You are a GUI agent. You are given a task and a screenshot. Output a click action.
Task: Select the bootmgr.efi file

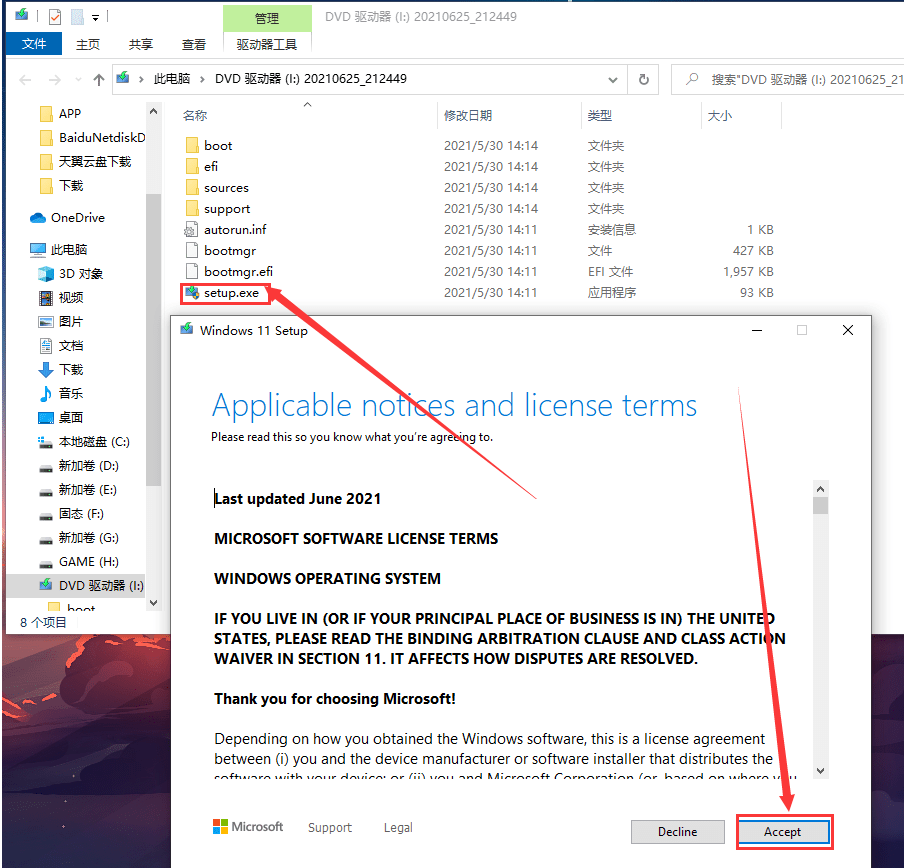pyautogui.click(x=229, y=271)
